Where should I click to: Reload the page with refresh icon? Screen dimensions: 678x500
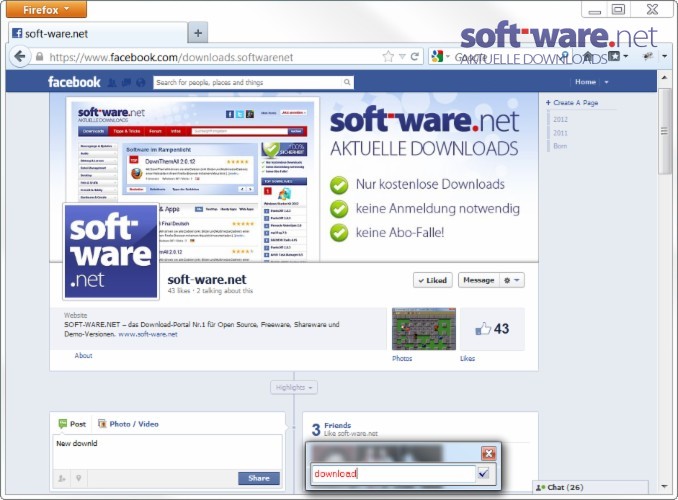pos(415,57)
